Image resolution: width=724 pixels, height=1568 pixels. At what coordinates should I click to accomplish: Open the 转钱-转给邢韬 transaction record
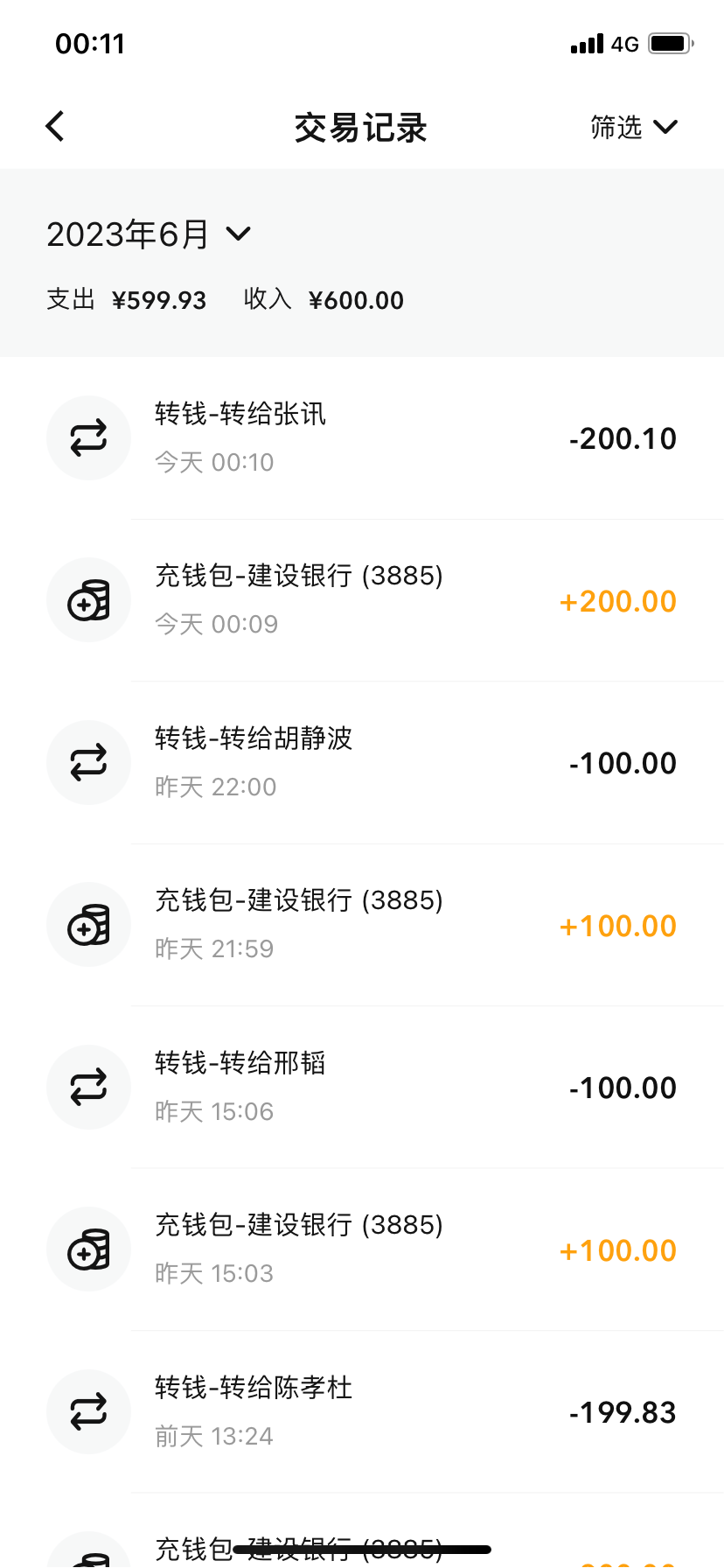tap(240, 1063)
